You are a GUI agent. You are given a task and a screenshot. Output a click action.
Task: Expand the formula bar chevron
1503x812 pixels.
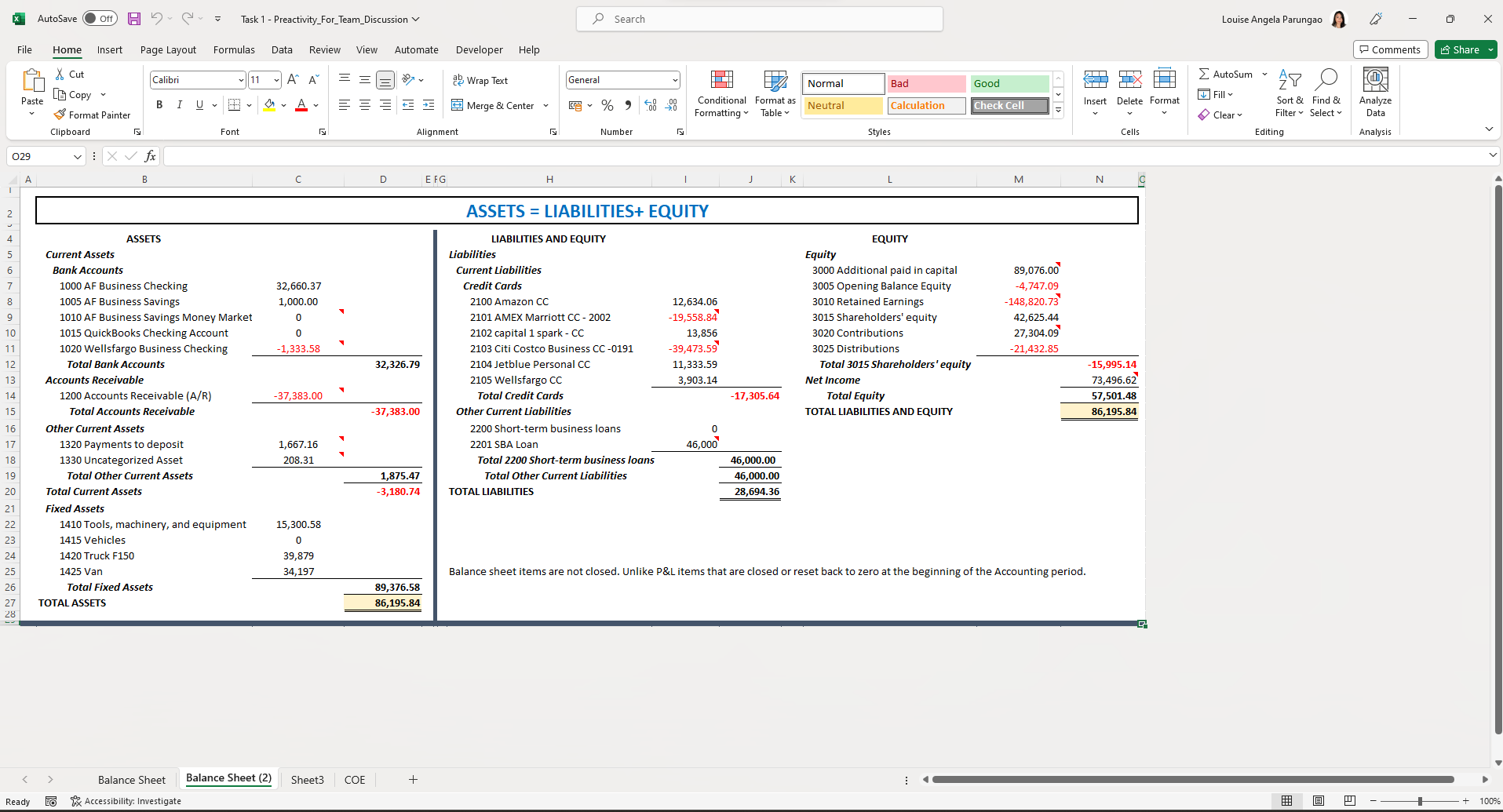pyautogui.click(x=1492, y=155)
